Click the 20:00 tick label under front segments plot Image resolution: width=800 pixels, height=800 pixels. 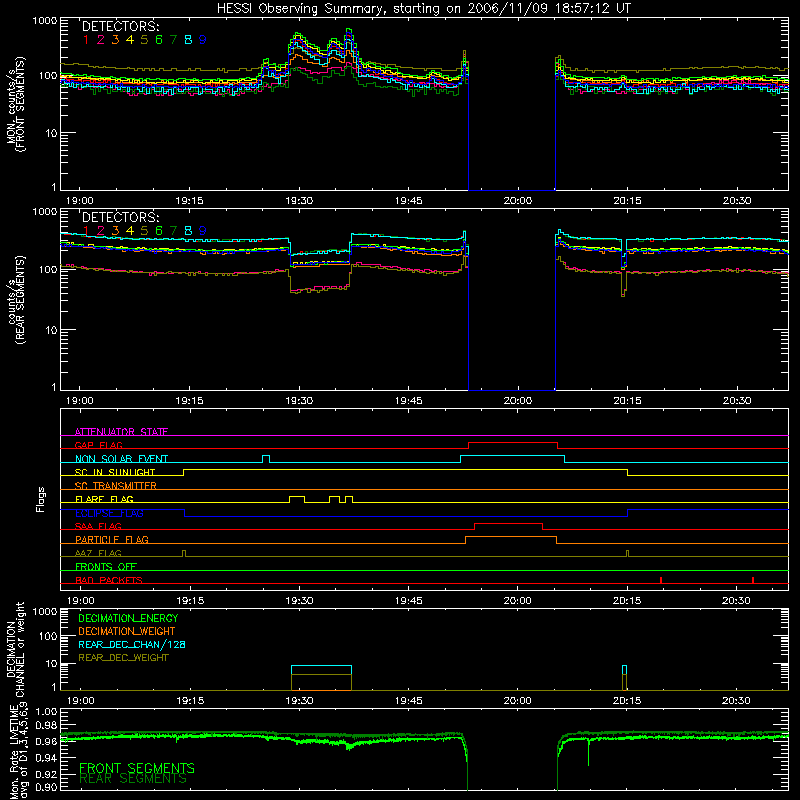coord(518,201)
